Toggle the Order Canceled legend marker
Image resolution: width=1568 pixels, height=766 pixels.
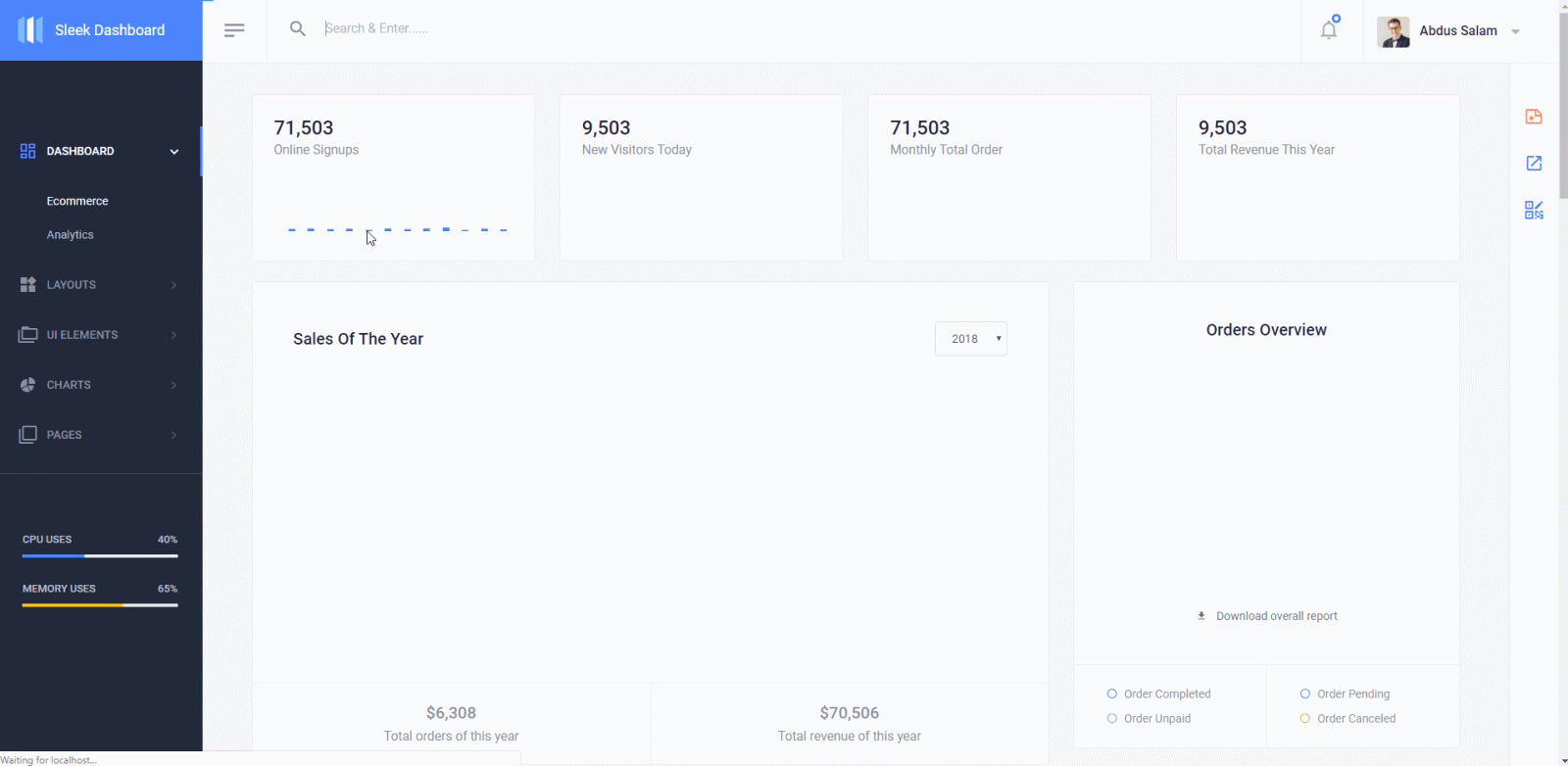1305,718
